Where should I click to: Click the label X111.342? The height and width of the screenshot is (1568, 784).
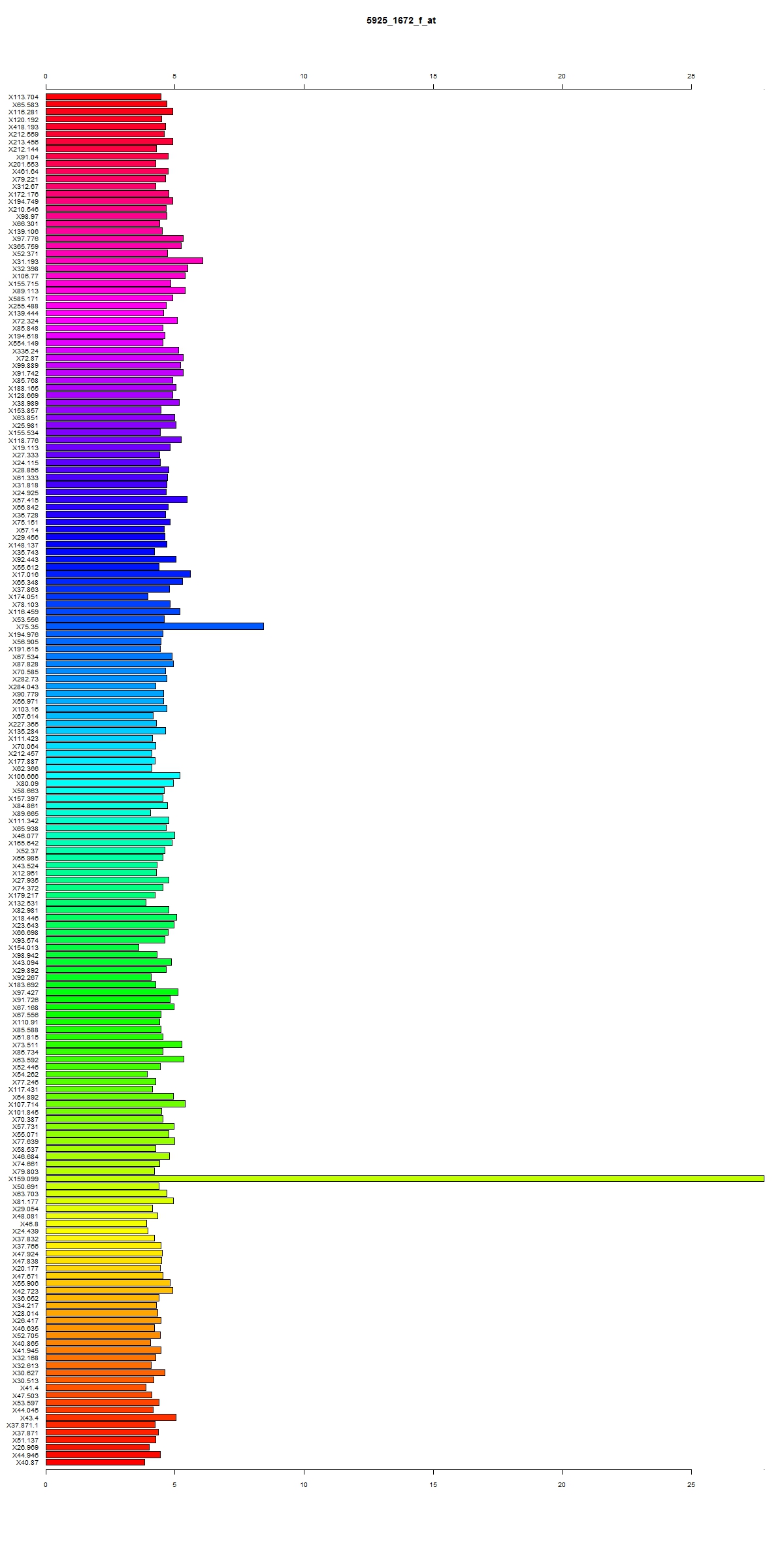24,821
